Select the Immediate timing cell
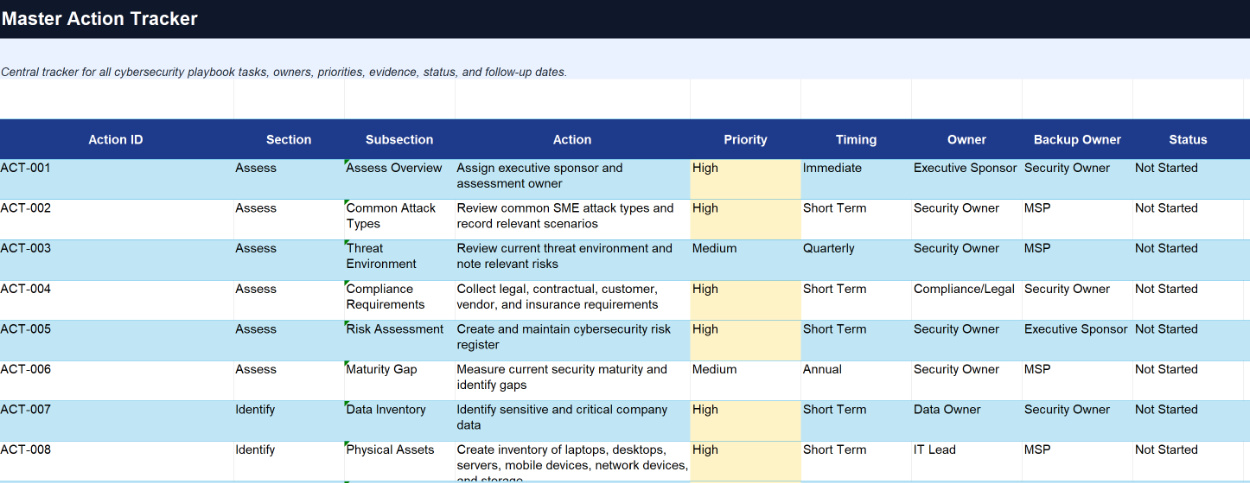Image resolution: width=1250 pixels, height=483 pixels. 856,180
